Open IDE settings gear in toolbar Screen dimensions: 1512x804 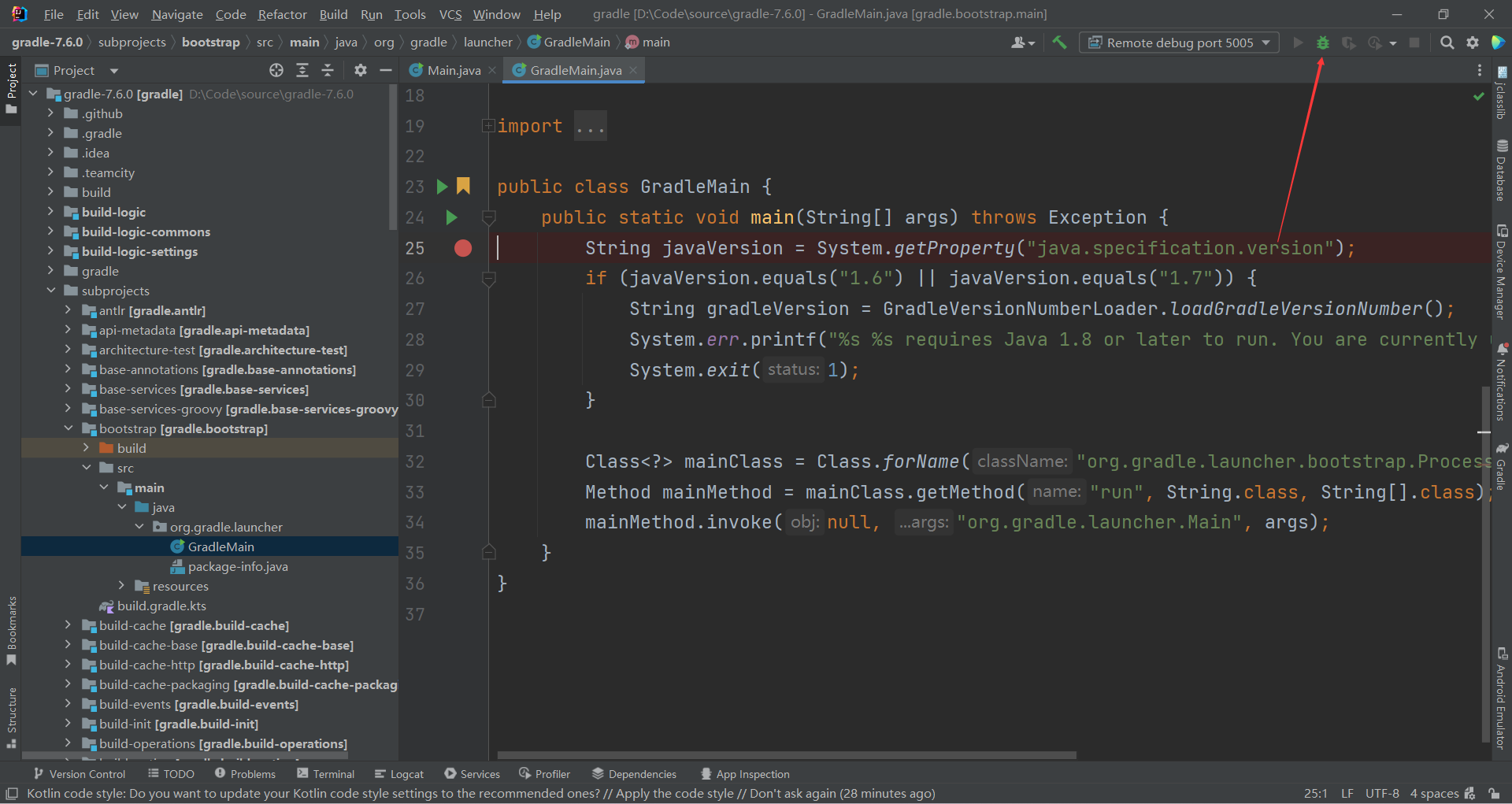(1472, 43)
